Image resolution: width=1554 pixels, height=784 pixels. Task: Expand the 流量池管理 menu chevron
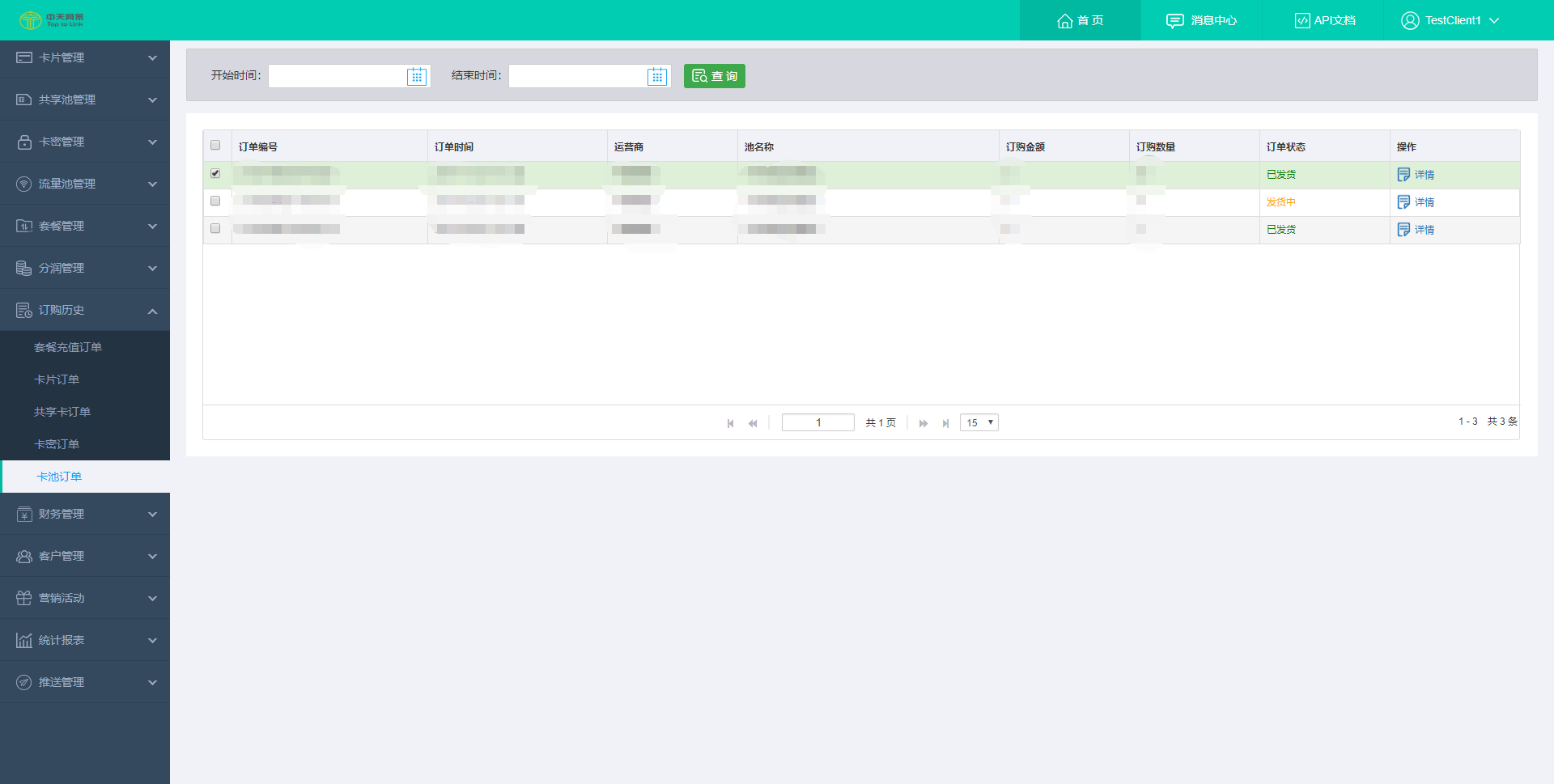click(152, 184)
